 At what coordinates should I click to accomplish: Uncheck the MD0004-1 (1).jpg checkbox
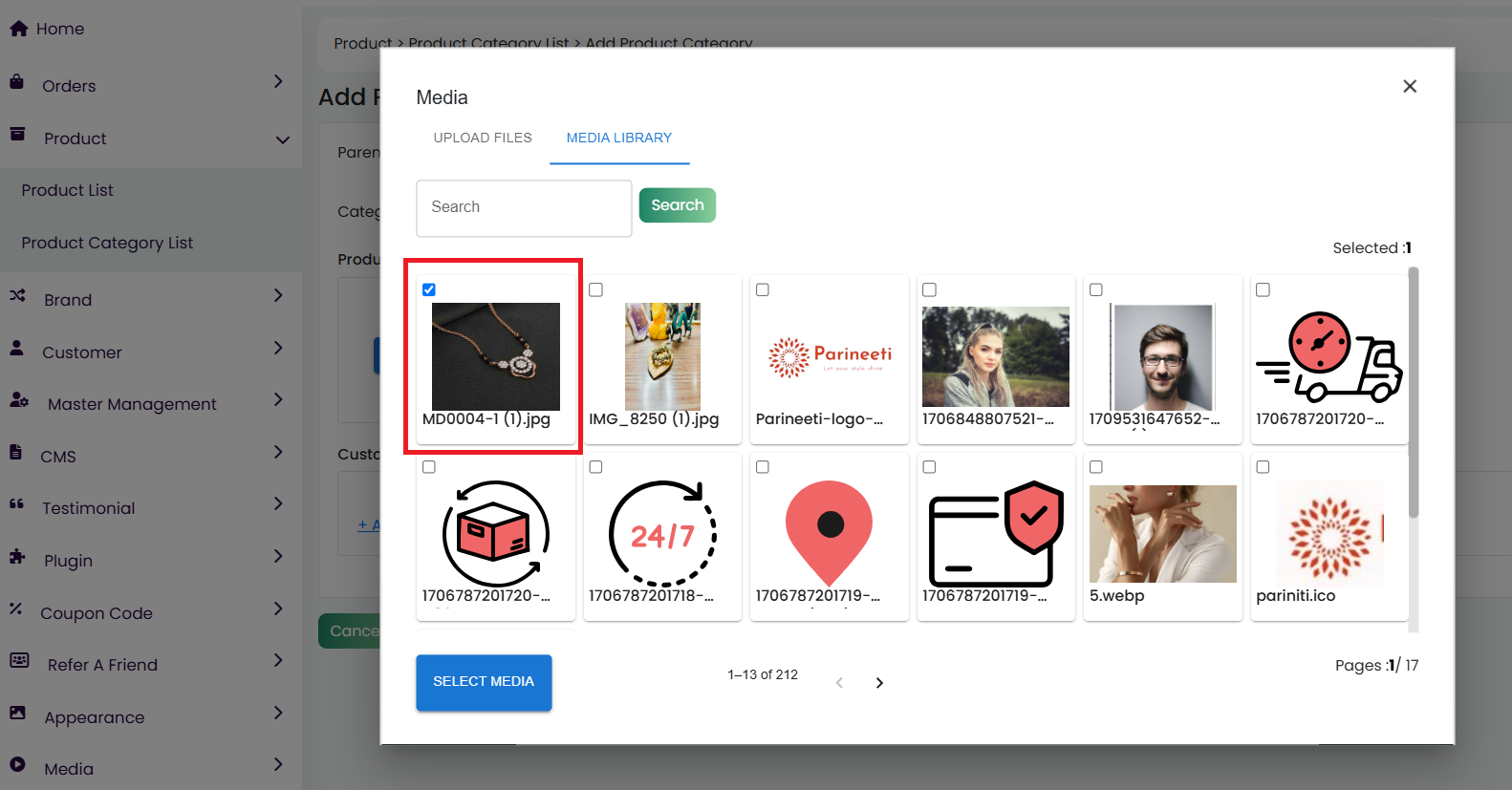429,289
